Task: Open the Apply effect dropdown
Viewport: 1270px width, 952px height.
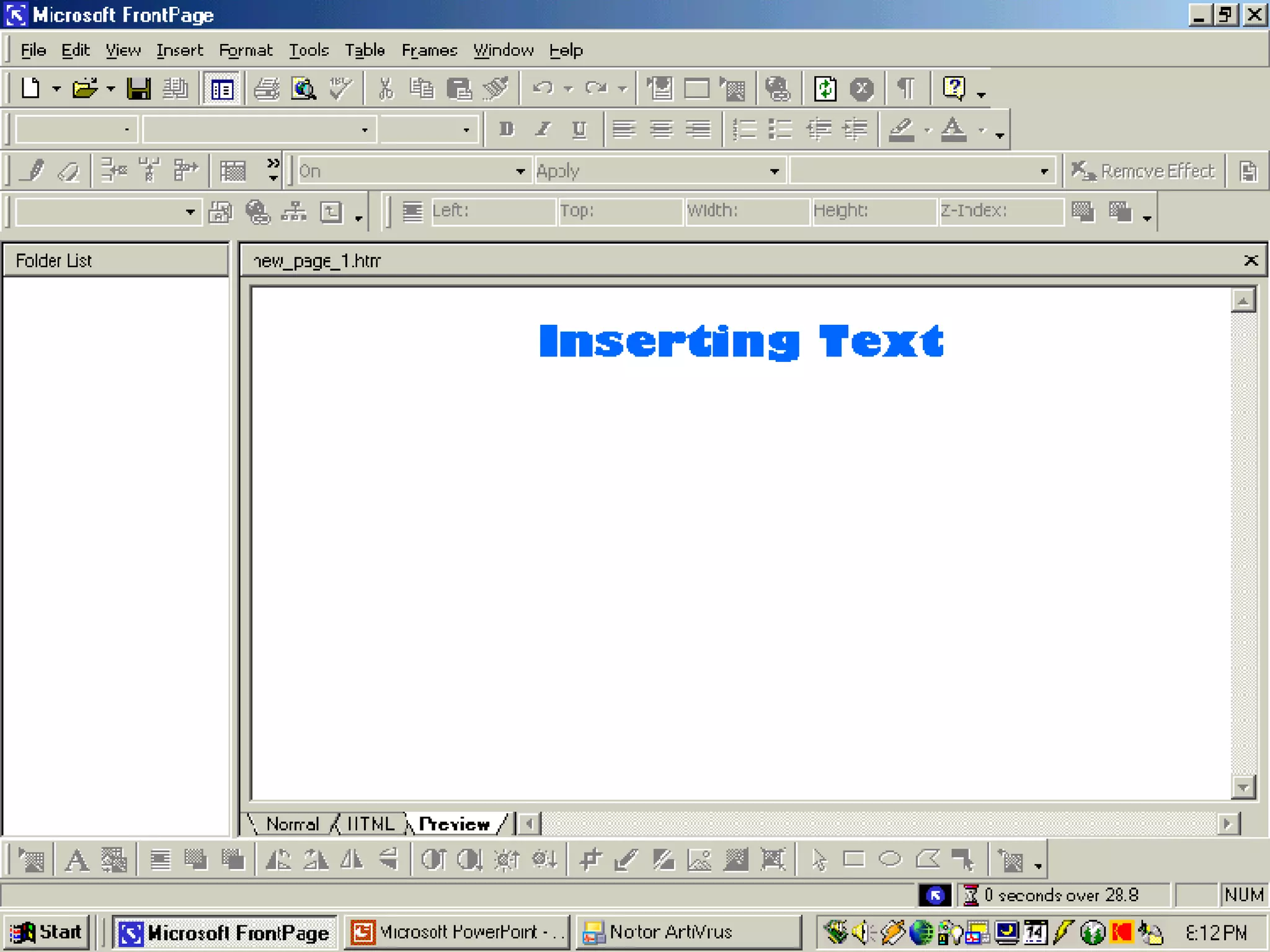Action: 774,171
